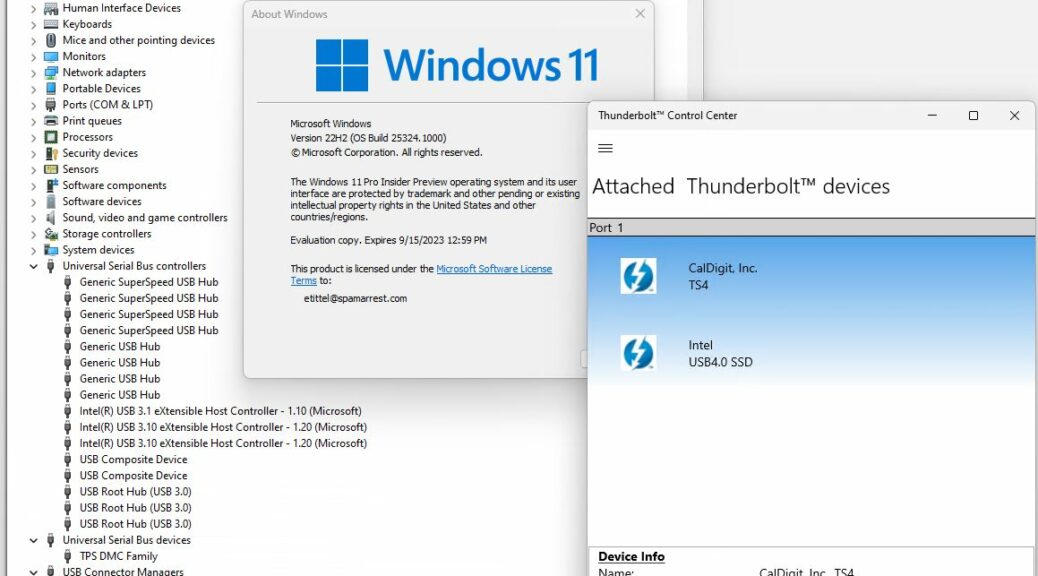The image size is (1038, 576).
Task: Collapse the Universal Serial Bus controllers node
Action: 33,266
